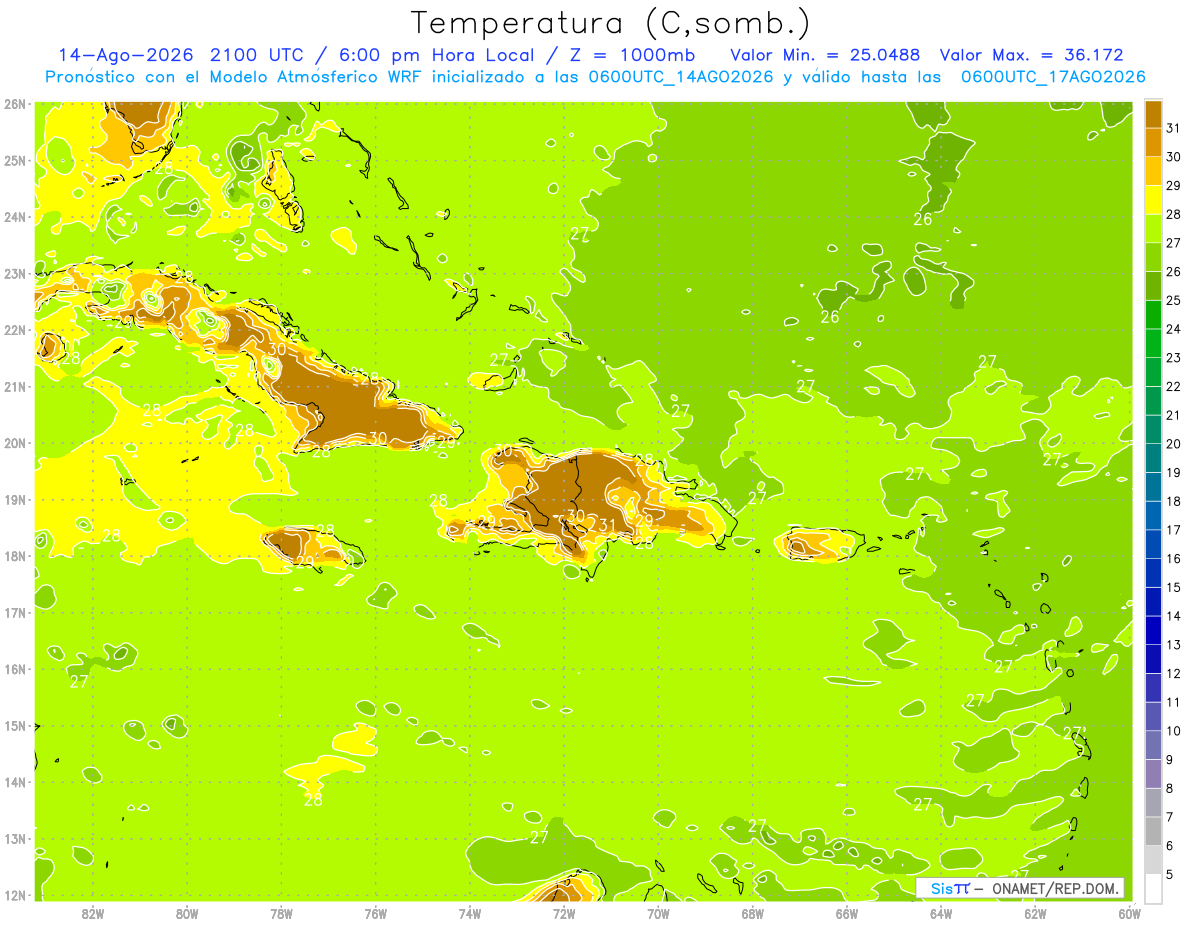Pick the lime swatch between 27 and 28

click(x=1153, y=228)
